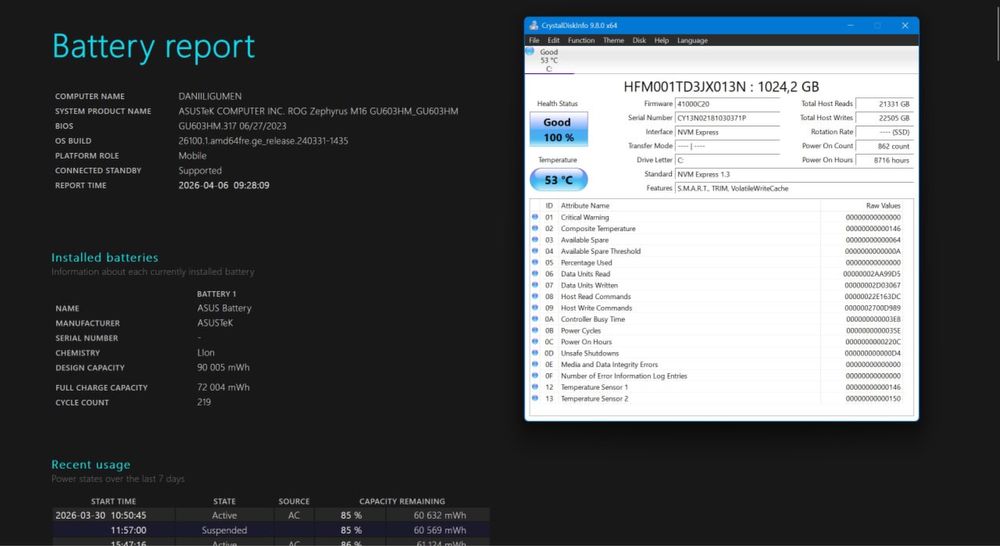Click report time 2026-04-06 09:28:09
This screenshot has width=1000, height=546.
[x=224, y=185]
